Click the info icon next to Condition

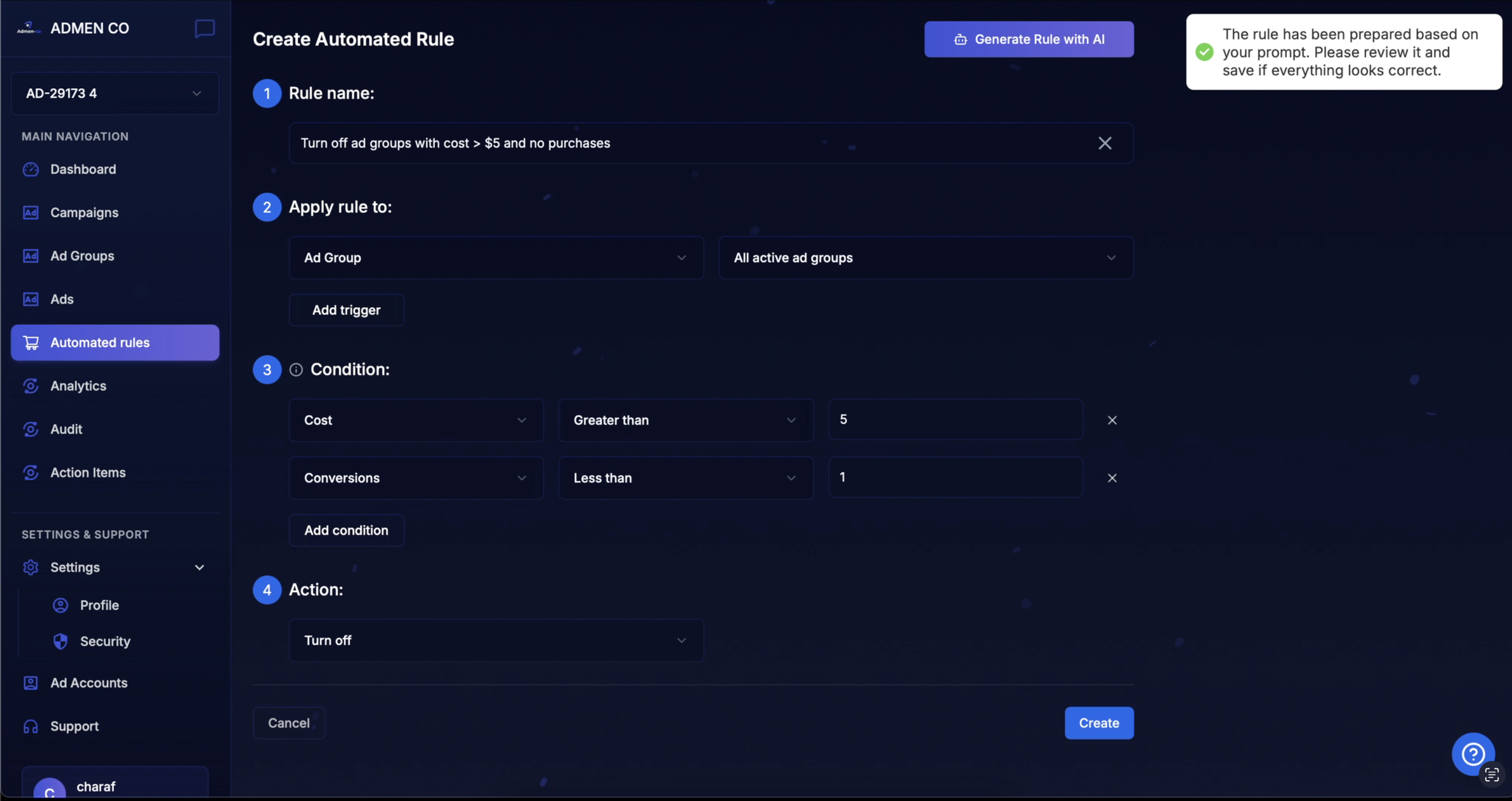click(x=297, y=370)
